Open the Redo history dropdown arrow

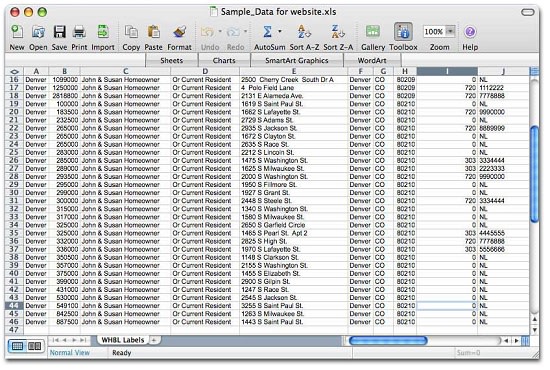(x=245, y=31)
